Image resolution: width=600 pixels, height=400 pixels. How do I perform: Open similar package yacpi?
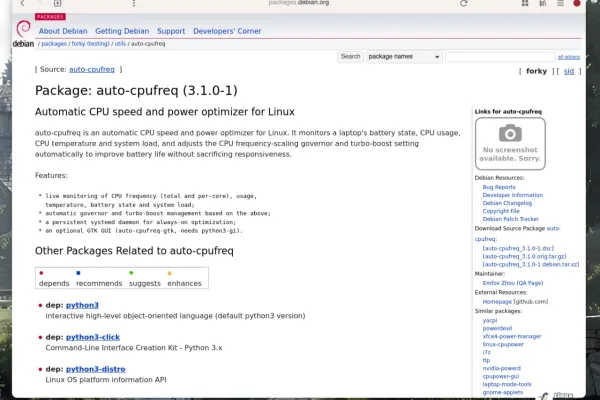pyautogui.click(x=490, y=320)
